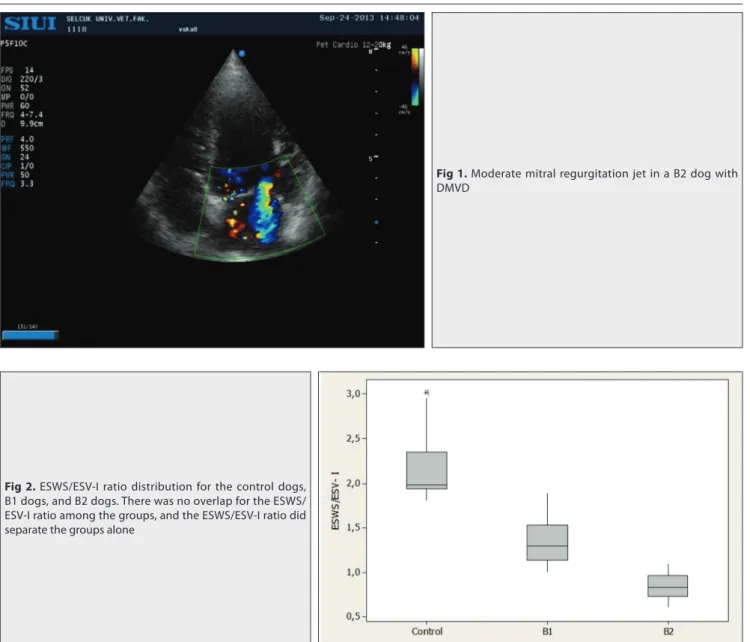Select the Fig 1. caption label
750x642 pixels.
pos(452,174)
